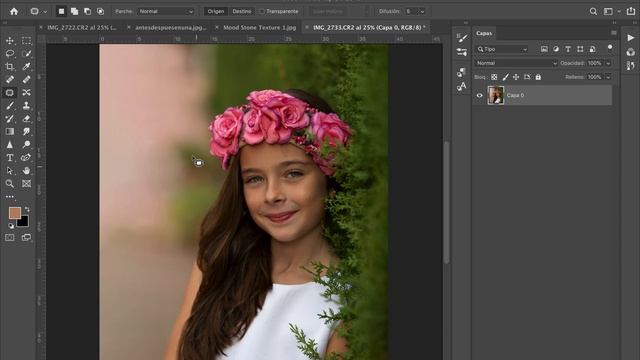Viewport: 640px width, 360px height.
Task: Toggle filter for type layers
Action: tap(568, 49)
